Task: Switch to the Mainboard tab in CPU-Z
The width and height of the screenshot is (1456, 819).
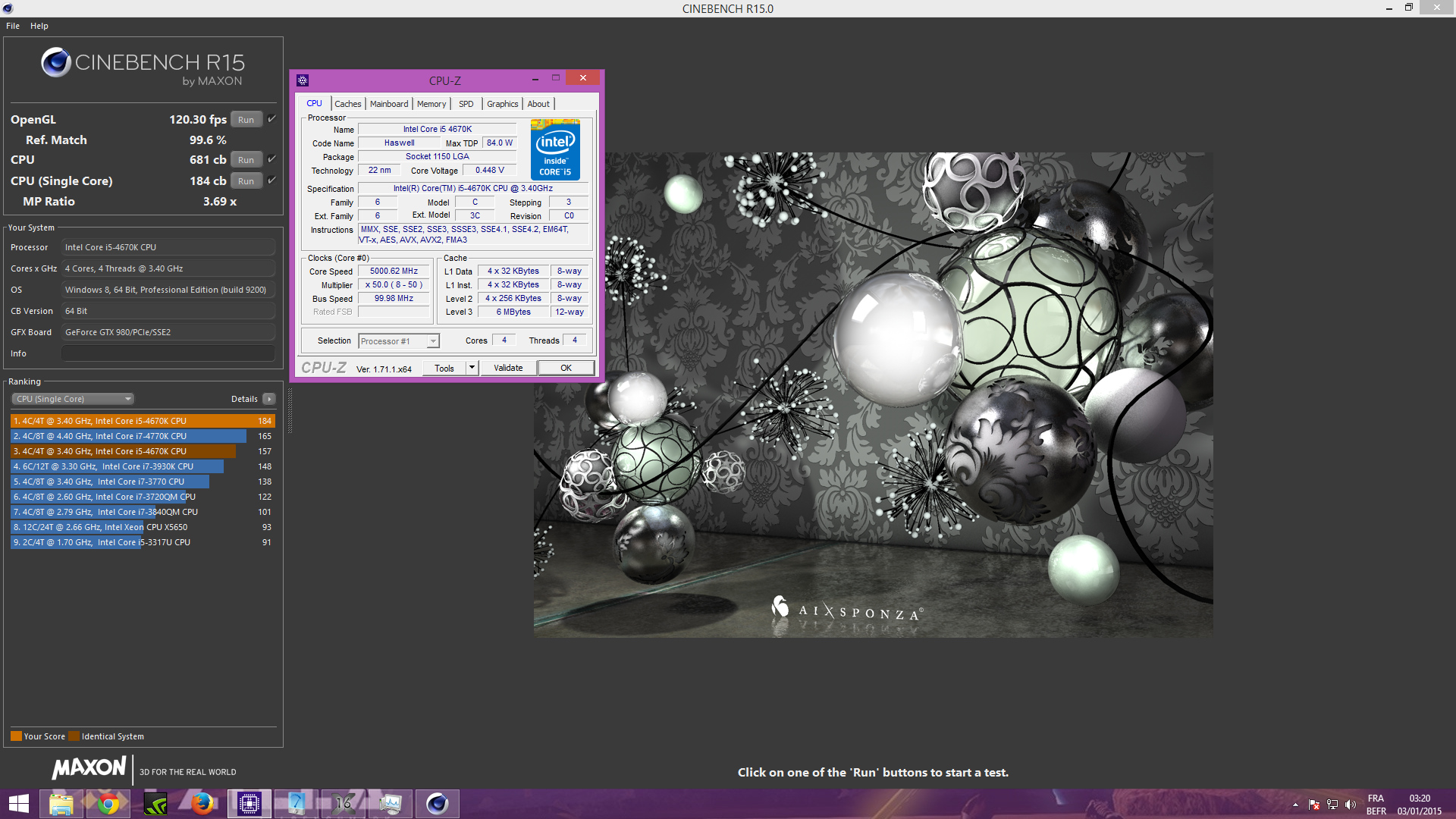Action: coord(389,104)
